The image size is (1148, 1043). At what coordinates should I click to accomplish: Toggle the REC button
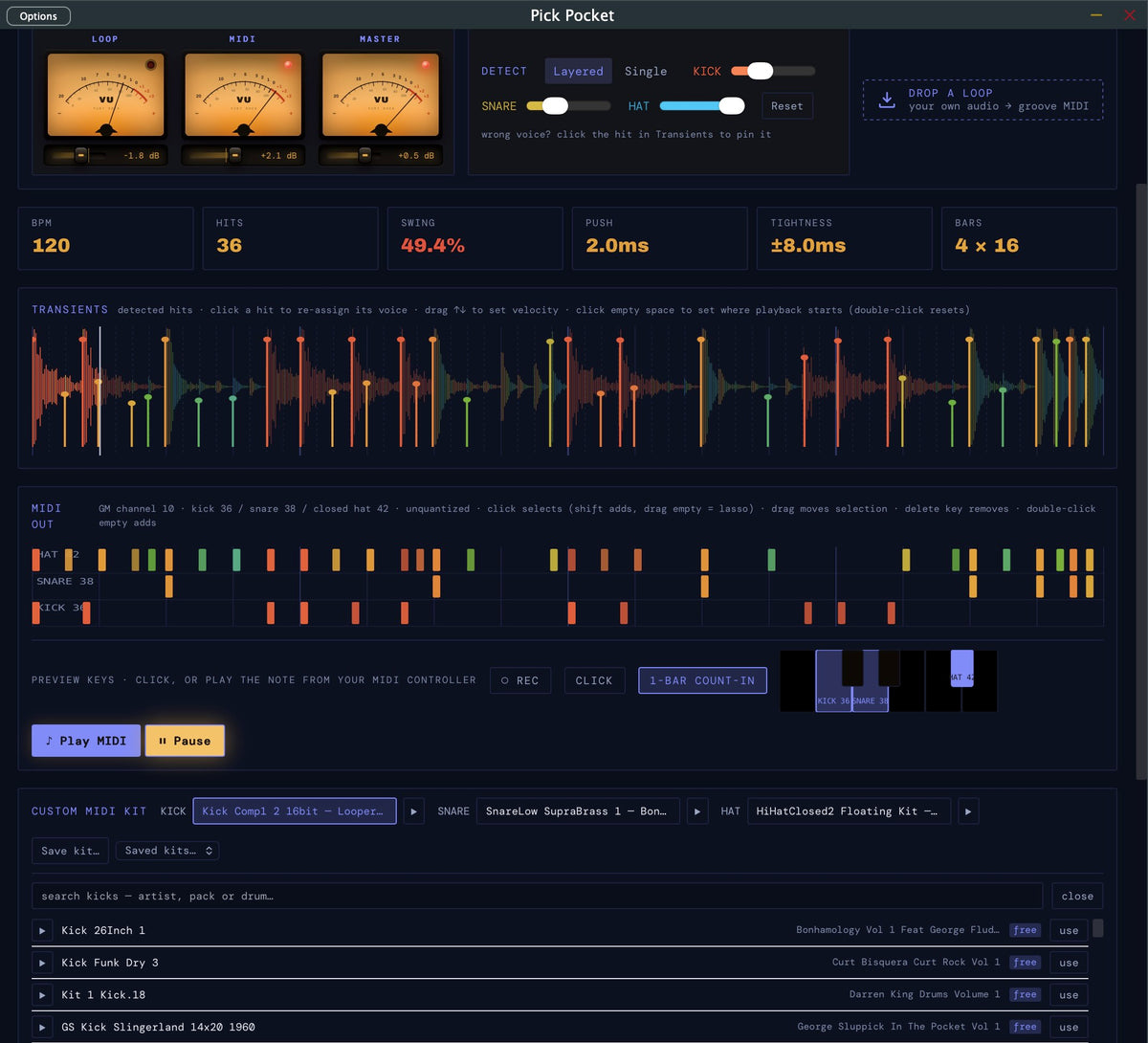click(x=520, y=680)
